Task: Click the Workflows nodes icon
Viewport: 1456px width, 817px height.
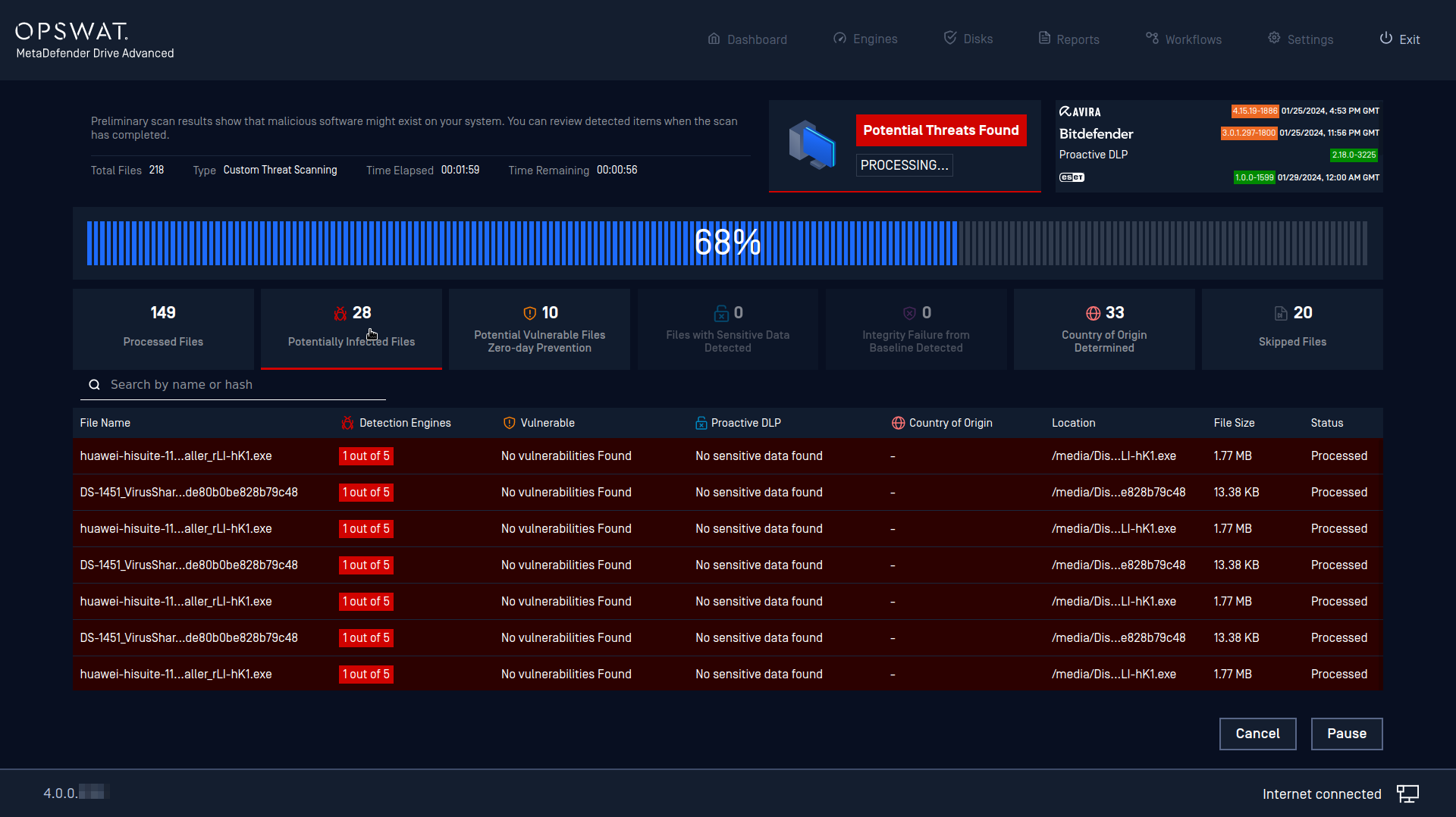Action: [1152, 38]
